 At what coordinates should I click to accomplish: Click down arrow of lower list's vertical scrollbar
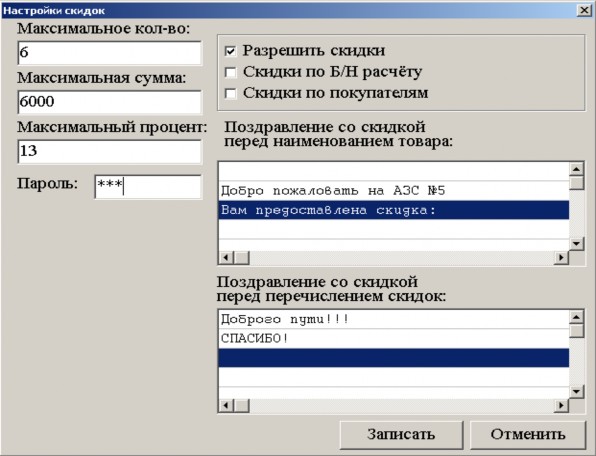[x=577, y=391]
